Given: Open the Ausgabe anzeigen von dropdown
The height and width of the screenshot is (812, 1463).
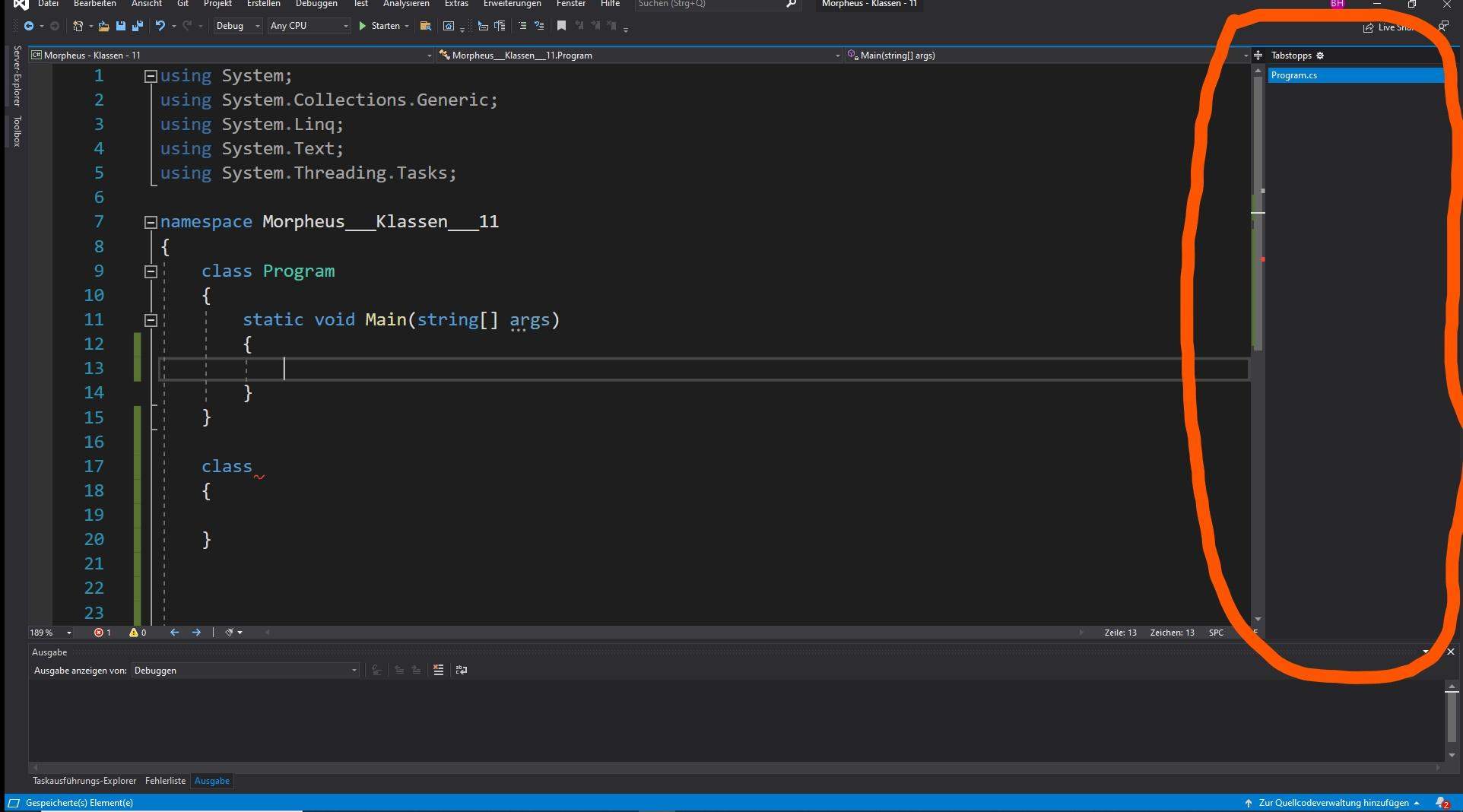Looking at the screenshot, I should click(x=245, y=670).
